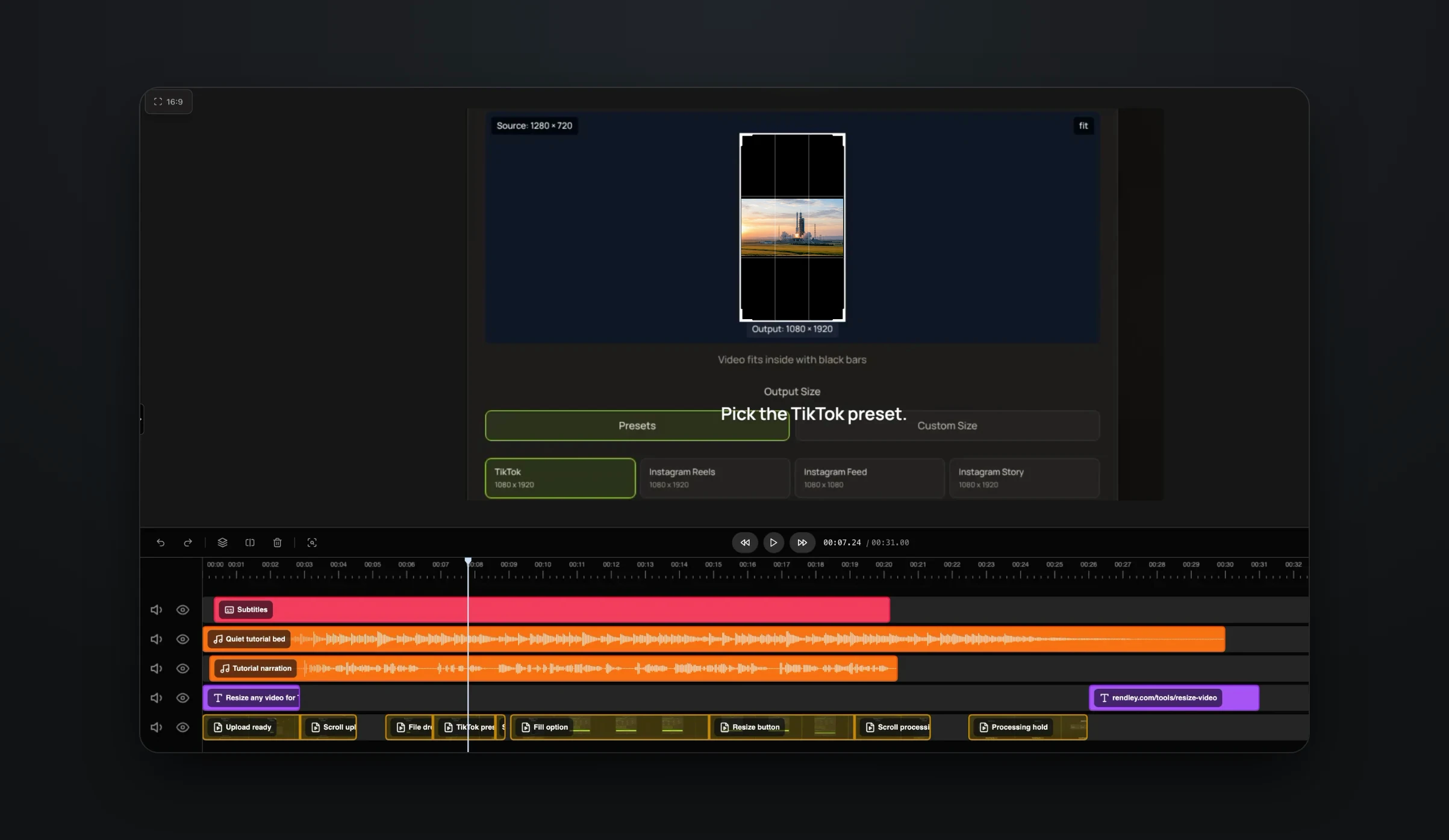The image size is (1449, 840).
Task: Select the Tutorial narration audio clip
Action: point(553,668)
